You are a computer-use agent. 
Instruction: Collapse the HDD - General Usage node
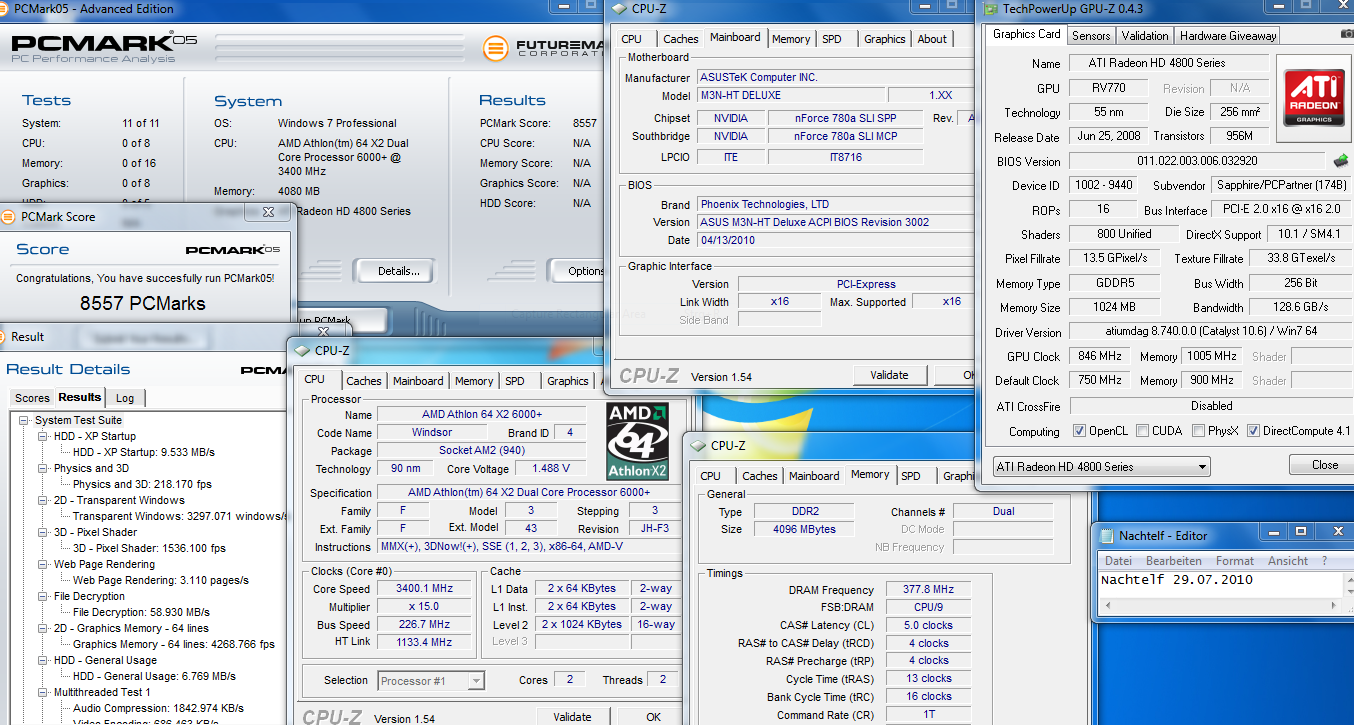tap(43, 661)
